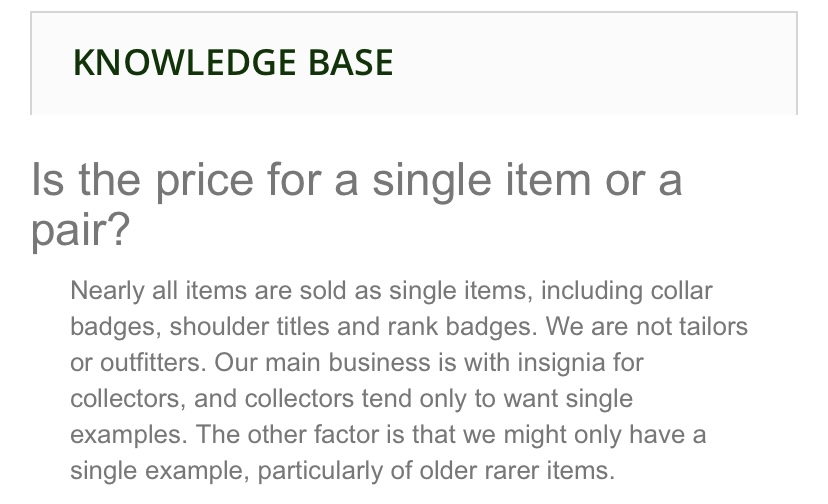Screen dimensions: 828x504
Task: Click the line starting "collectors, and collectors tend"
Action: [351, 399]
